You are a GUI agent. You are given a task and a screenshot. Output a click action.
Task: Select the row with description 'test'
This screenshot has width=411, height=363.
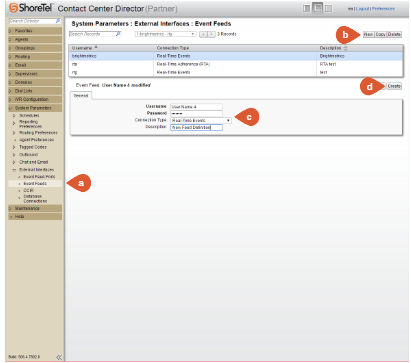tap(236, 72)
